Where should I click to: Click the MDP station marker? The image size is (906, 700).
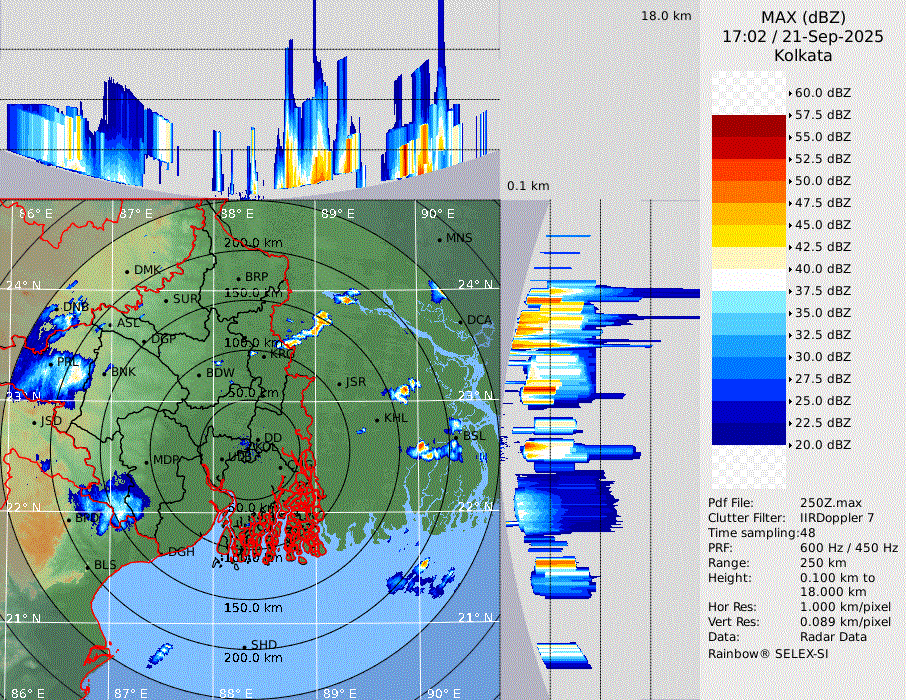coord(147,461)
